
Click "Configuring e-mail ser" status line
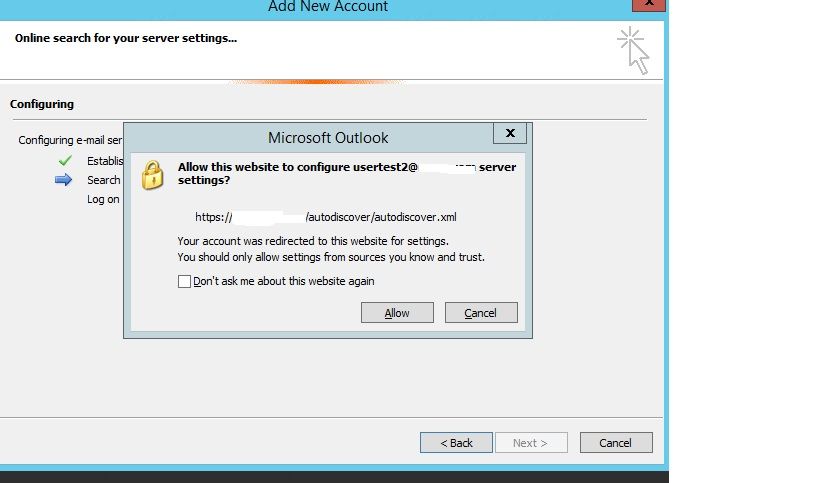click(70, 140)
